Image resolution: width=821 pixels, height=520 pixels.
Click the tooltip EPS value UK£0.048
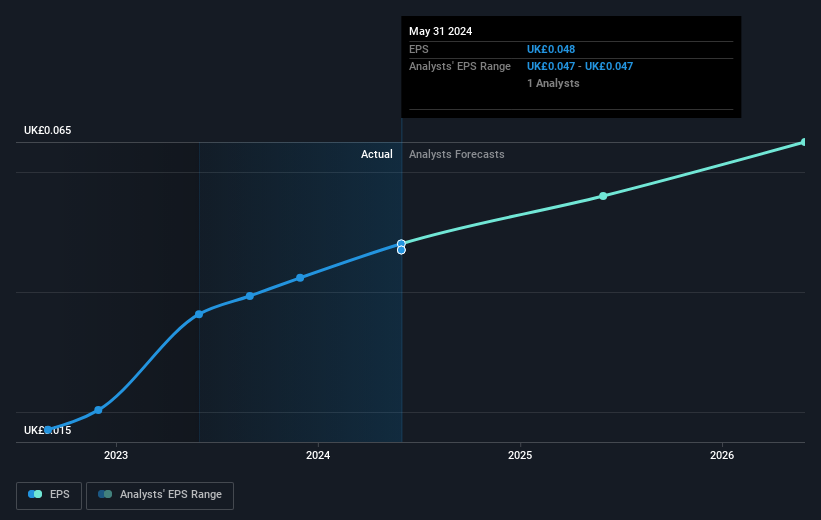coord(551,49)
